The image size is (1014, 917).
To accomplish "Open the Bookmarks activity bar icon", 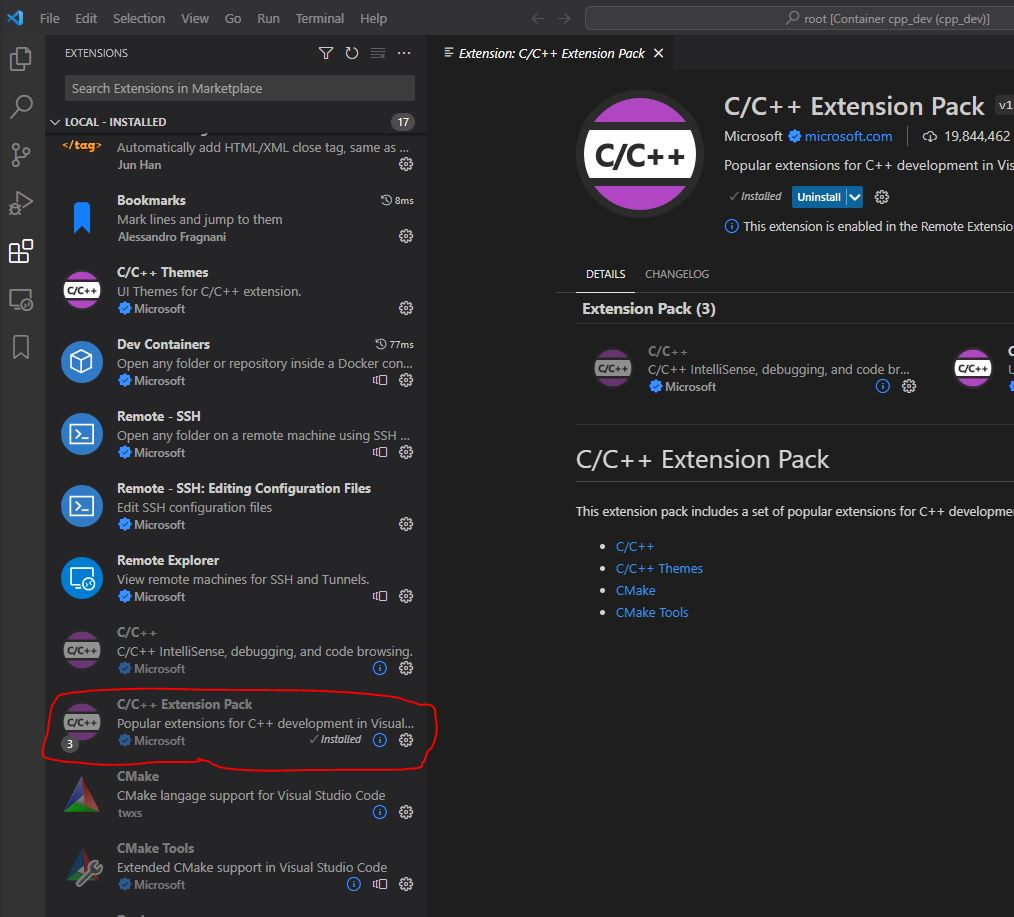I will pos(21,347).
